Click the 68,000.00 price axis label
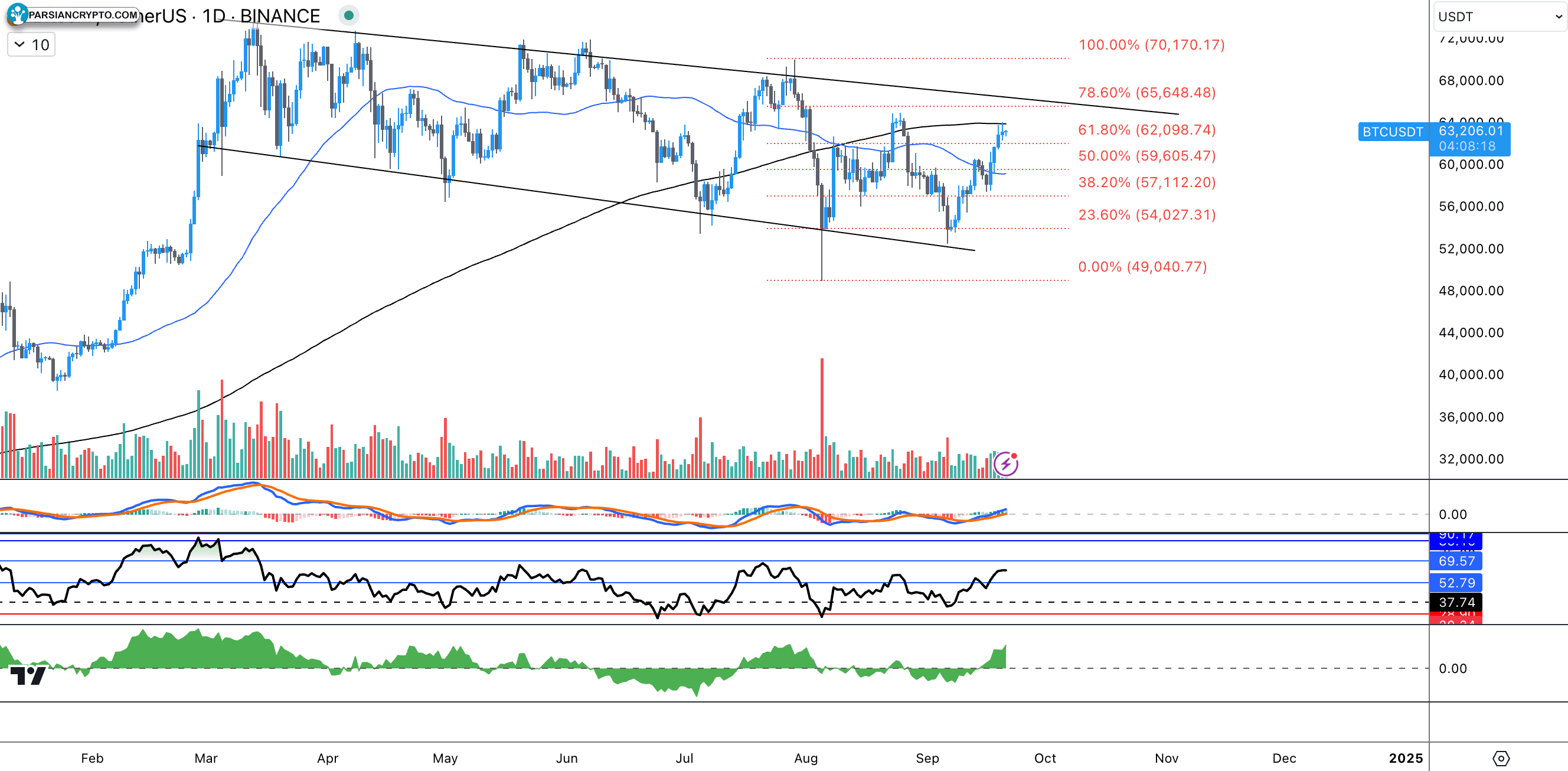This screenshot has width=1568, height=771. coord(1471,81)
